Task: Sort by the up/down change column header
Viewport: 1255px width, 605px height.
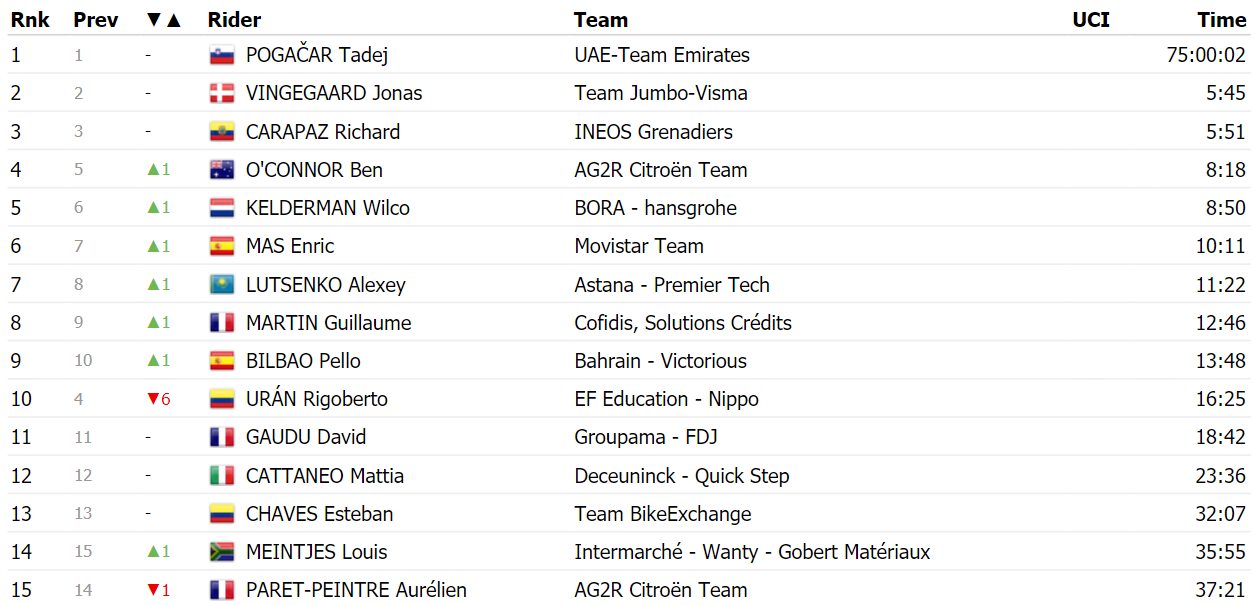Action: click(164, 20)
